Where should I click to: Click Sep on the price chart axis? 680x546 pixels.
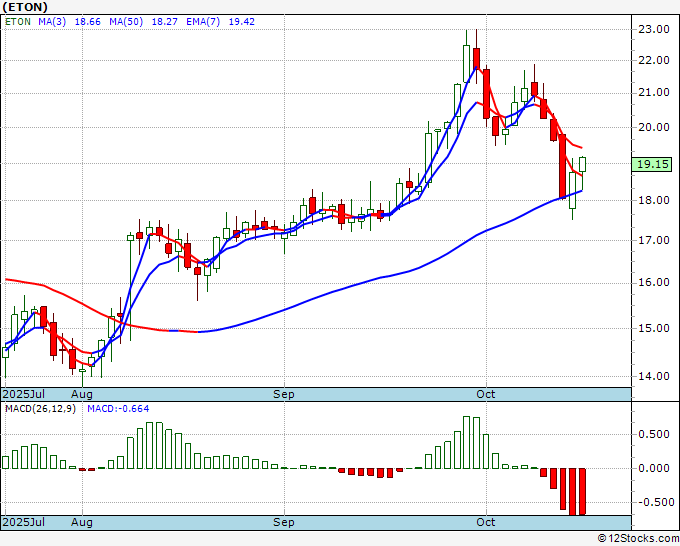click(x=284, y=395)
